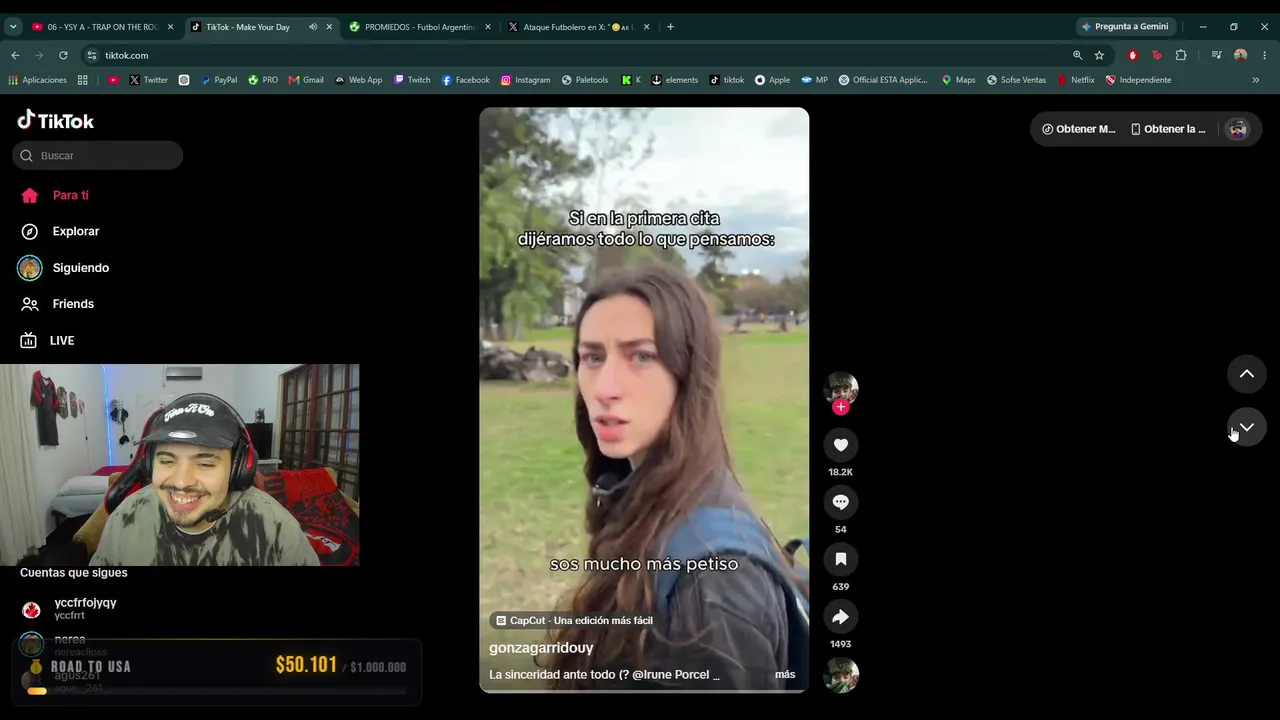Image resolution: width=1280 pixels, height=720 pixels.
Task: Open the Chrome three-dot menu
Action: (x=1265, y=55)
